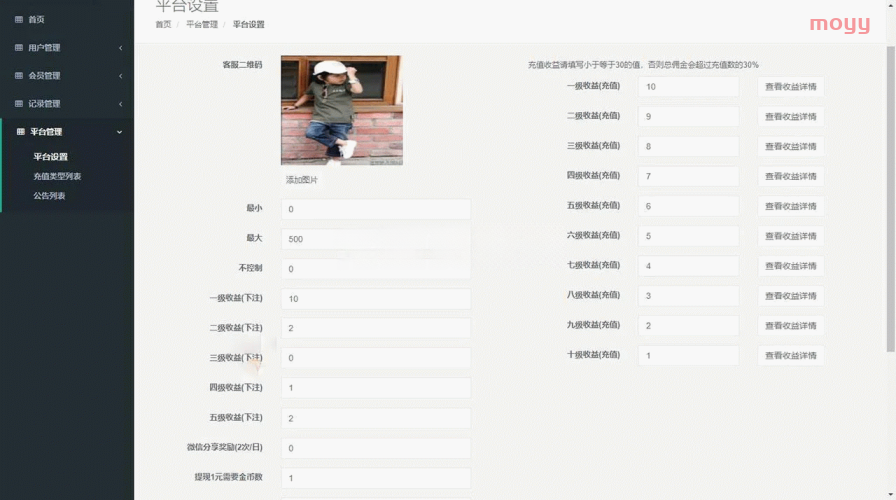Go to 首页 via breadcrumb link

click(x=163, y=25)
